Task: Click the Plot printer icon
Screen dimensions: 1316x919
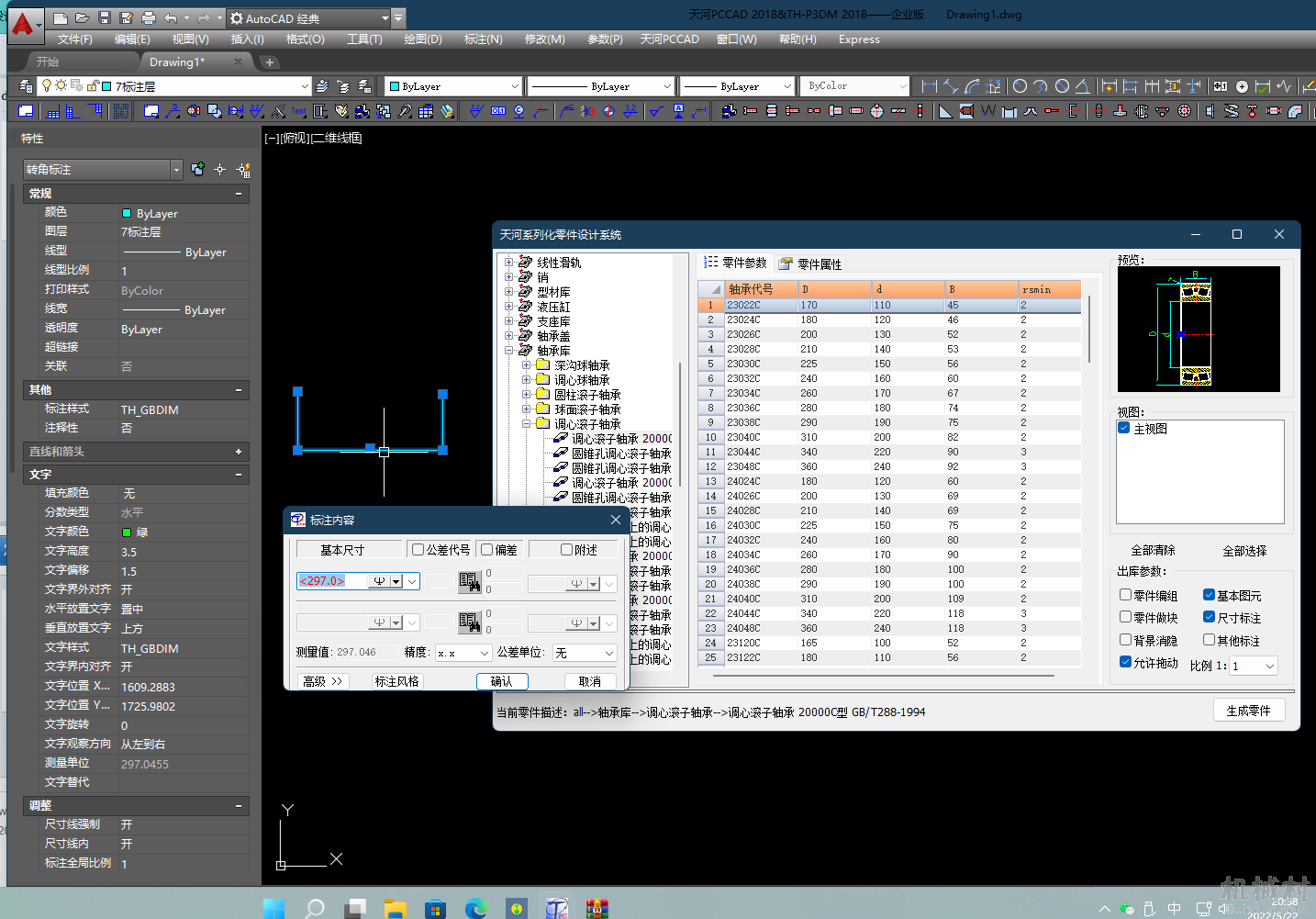Action: coord(149,18)
